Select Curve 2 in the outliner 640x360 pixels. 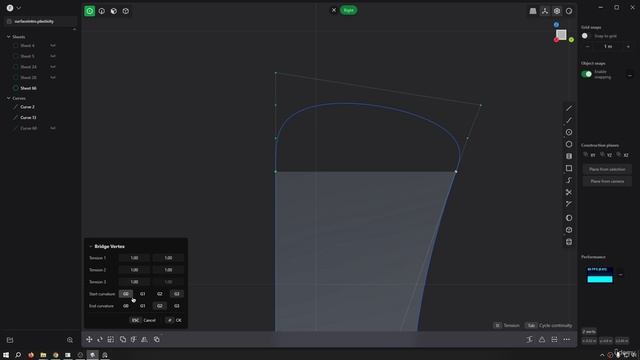click(x=27, y=107)
